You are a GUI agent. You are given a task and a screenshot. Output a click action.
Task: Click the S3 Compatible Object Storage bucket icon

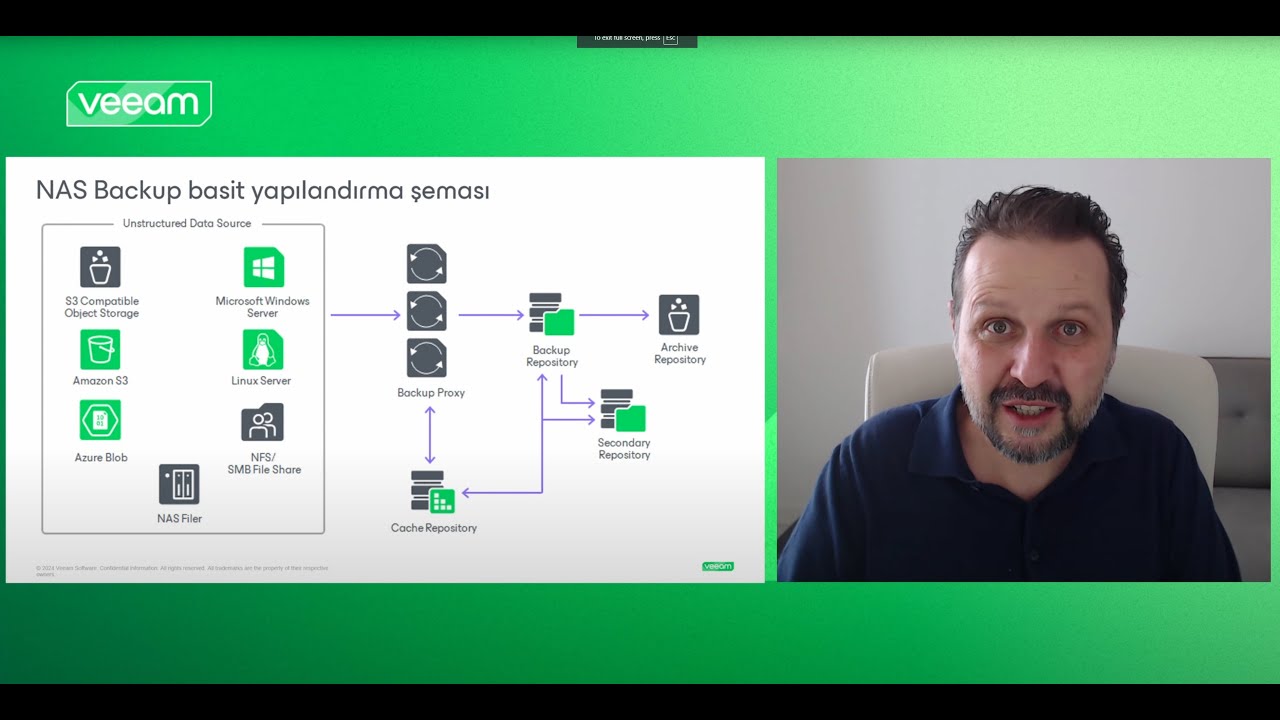(x=100, y=267)
